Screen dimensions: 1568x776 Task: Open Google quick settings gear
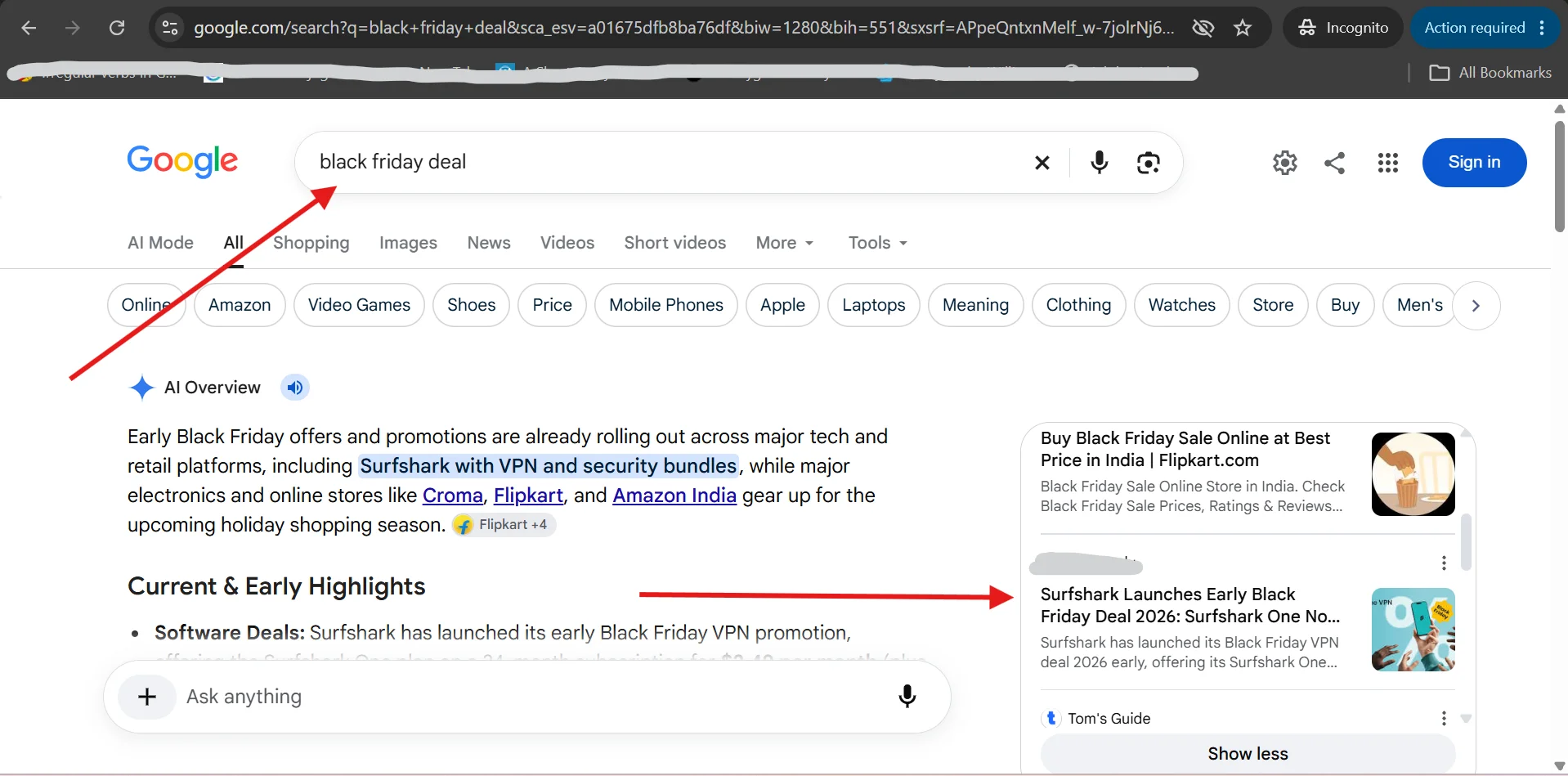click(1285, 163)
